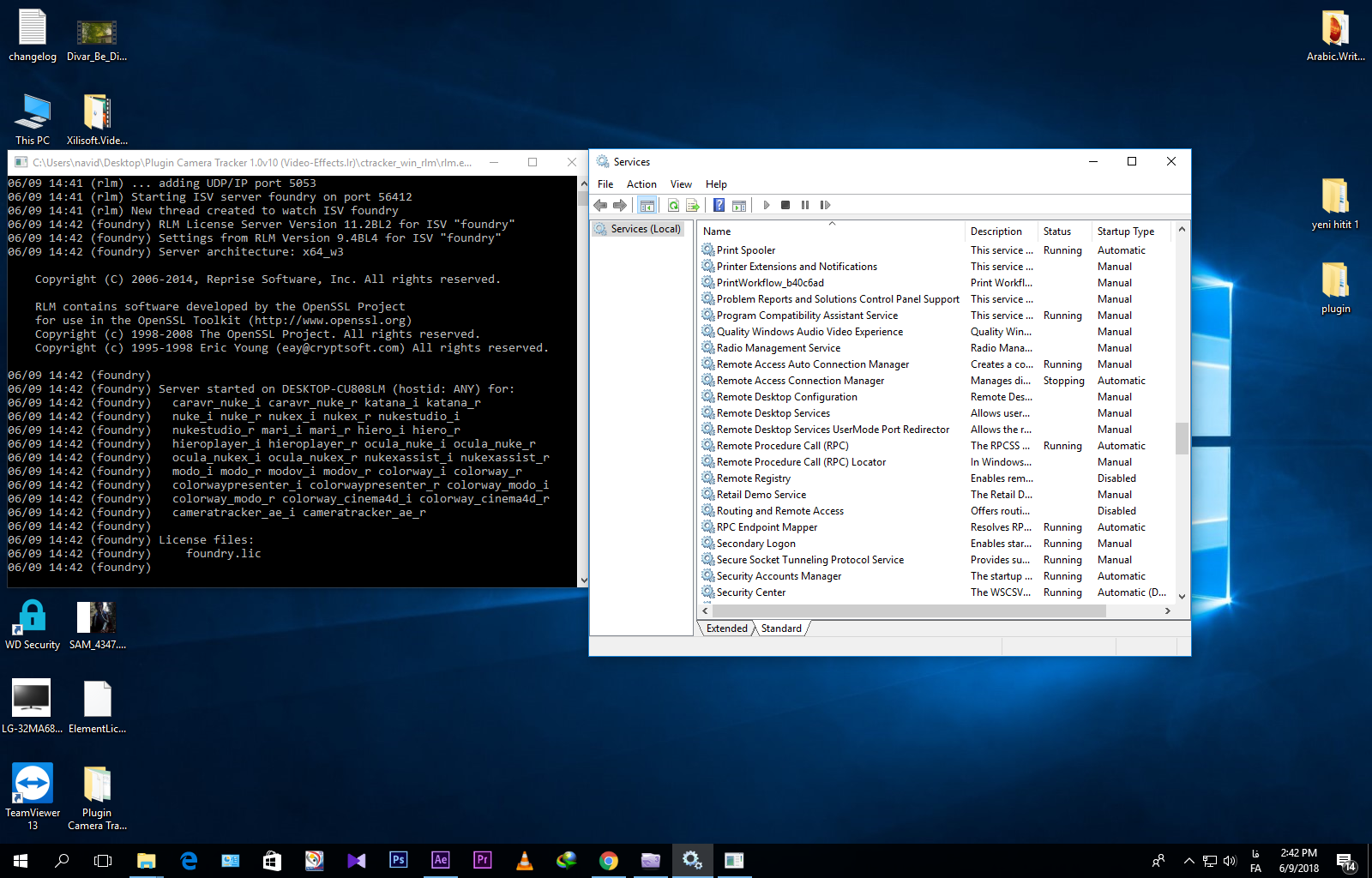The image size is (1372, 878).
Task: Click the Forward arrow in Services toolbar
Action: pyautogui.click(x=619, y=205)
